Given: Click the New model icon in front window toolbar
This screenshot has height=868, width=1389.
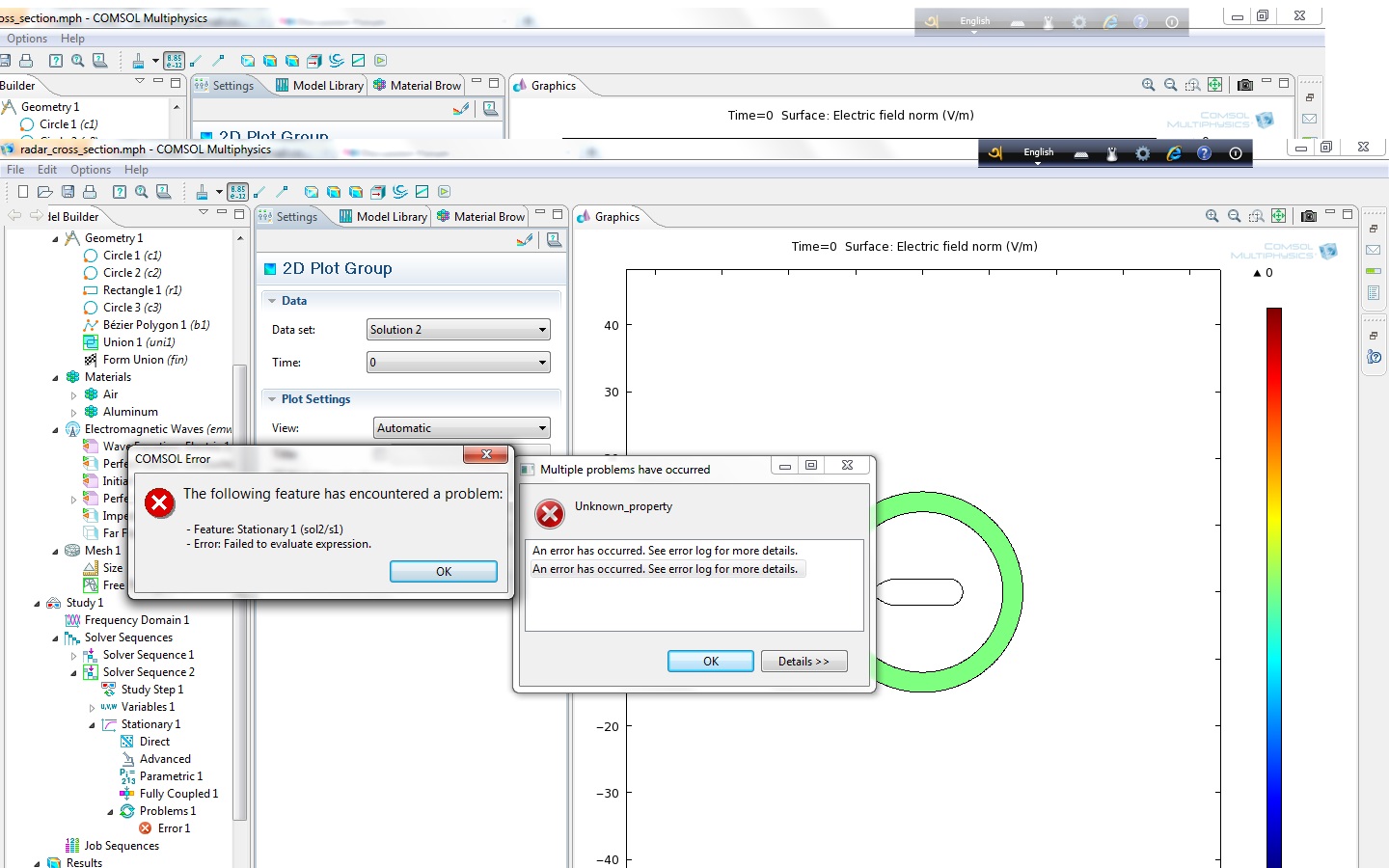Looking at the screenshot, I should (x=23, y=192).
